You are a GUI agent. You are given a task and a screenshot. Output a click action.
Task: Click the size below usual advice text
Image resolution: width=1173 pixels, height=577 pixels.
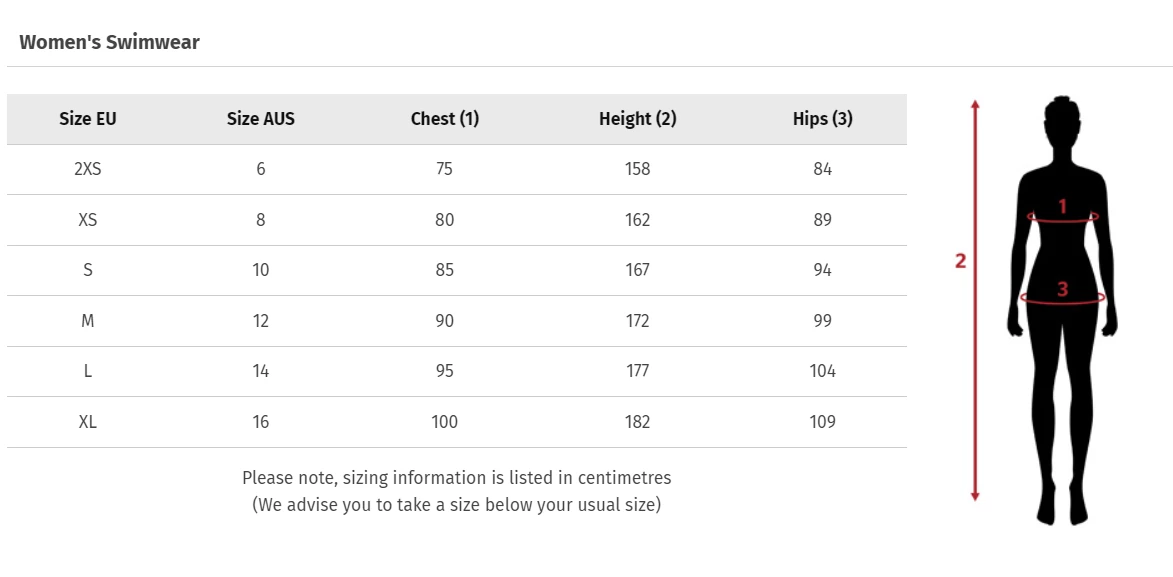coord(456,505)
